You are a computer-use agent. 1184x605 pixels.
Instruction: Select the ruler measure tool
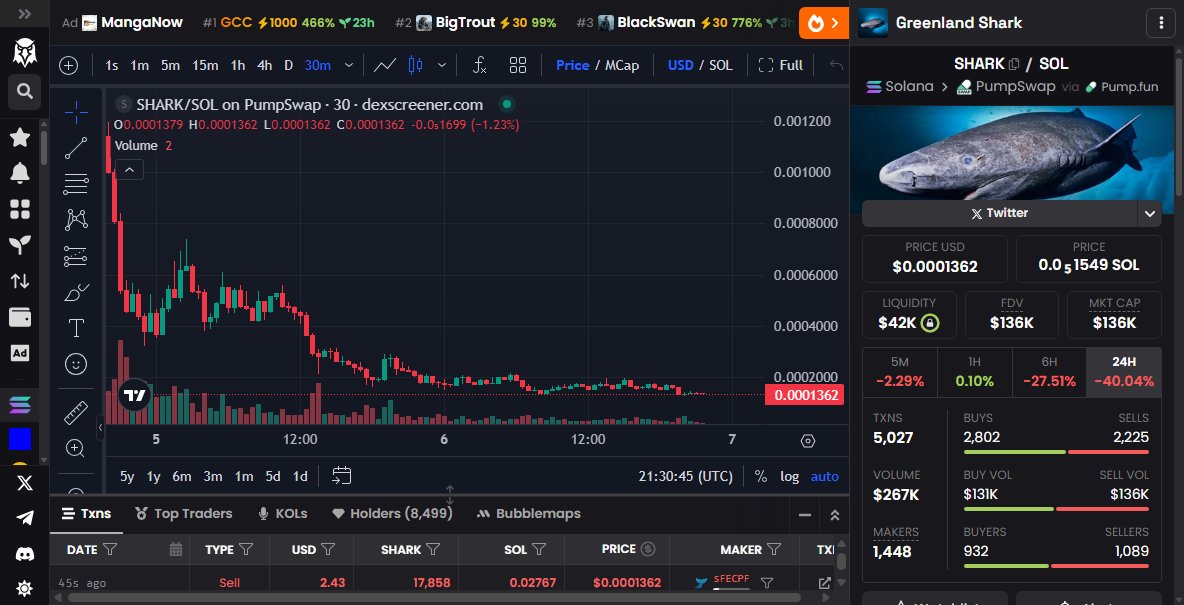coord(76,413)
